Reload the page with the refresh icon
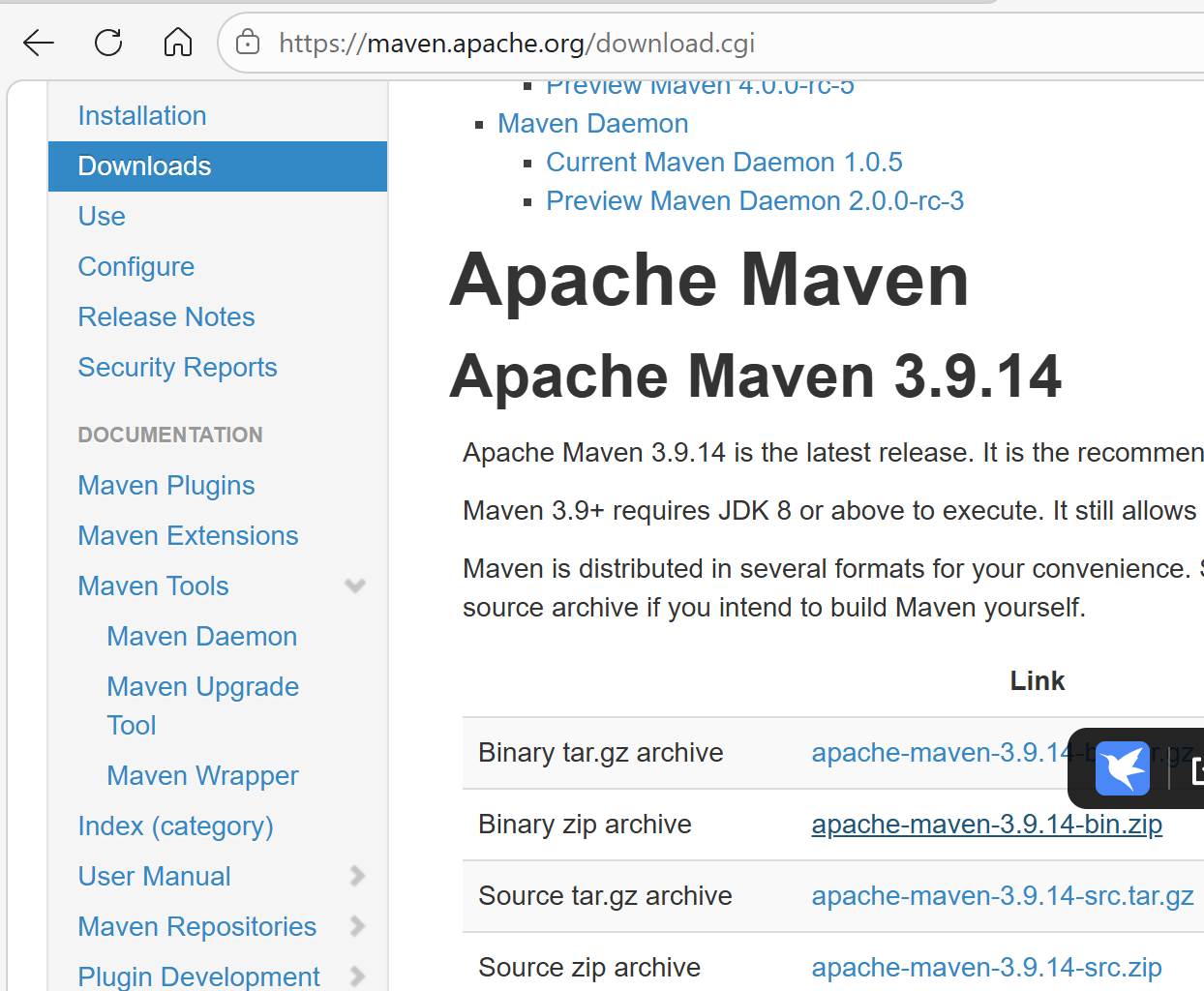The image size is (1204, 991). 108,43
